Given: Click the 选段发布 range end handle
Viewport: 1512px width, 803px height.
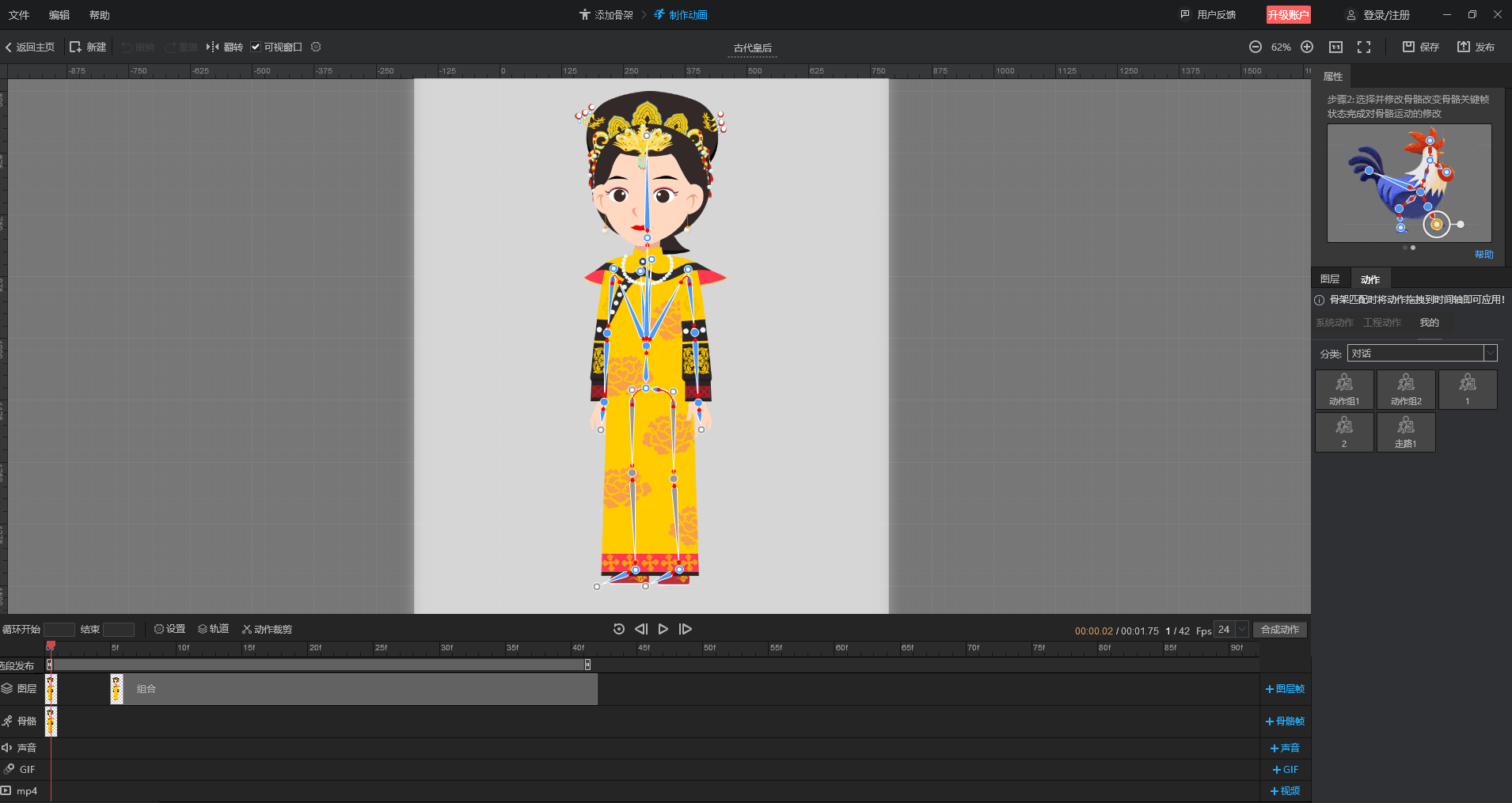Looking at the screenshot, I should tap(587, 665).
